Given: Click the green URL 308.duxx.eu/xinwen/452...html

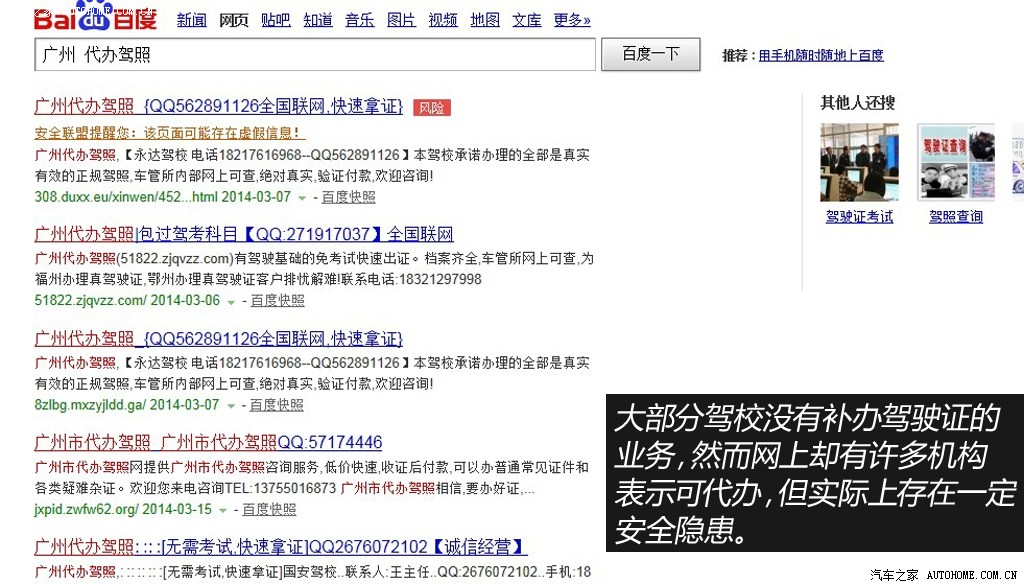Looking at the screenshot, I should (x=126, y=197).
